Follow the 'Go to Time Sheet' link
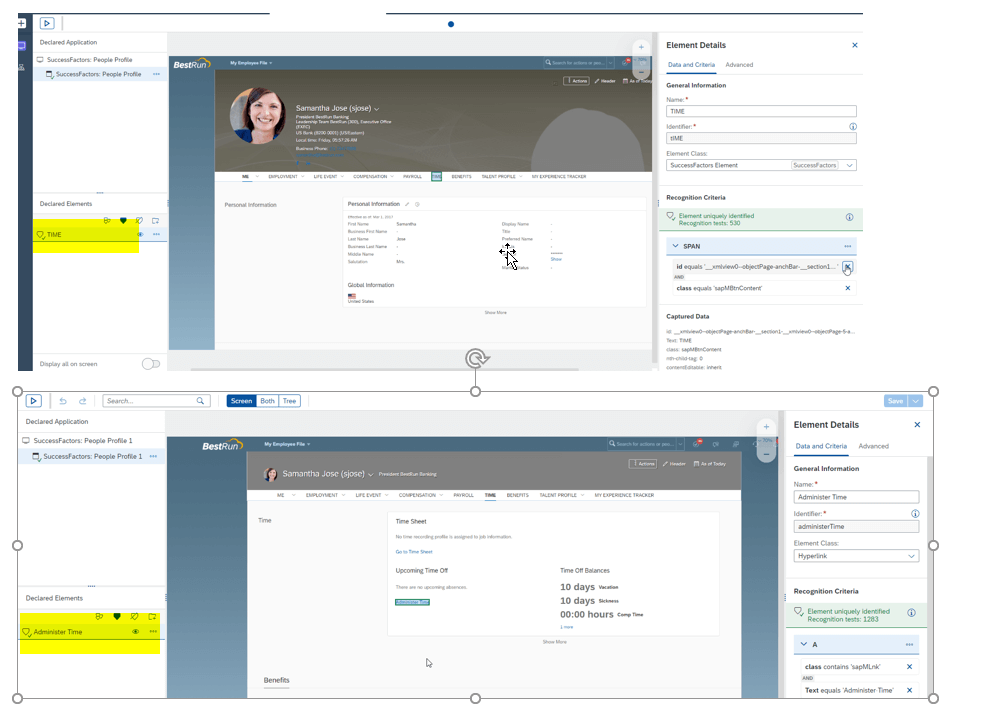The image size is (1003, 725). pos(414,552)
